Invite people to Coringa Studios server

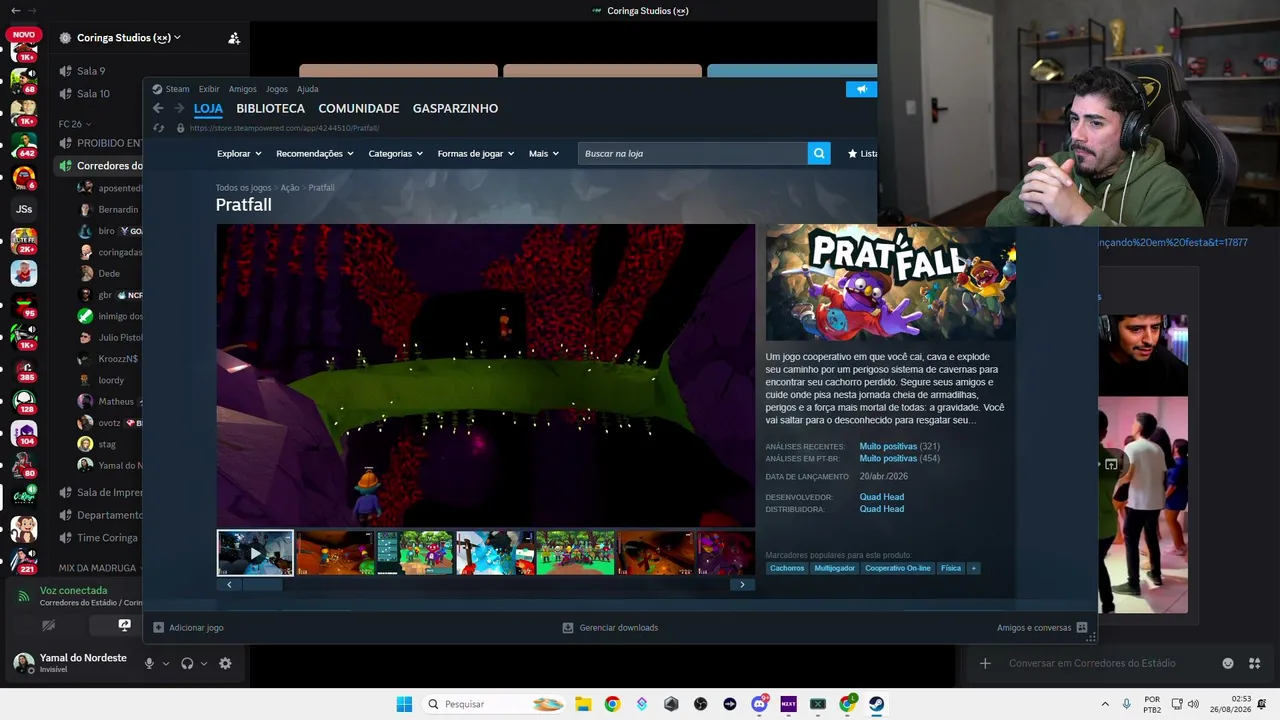[234, 38]
